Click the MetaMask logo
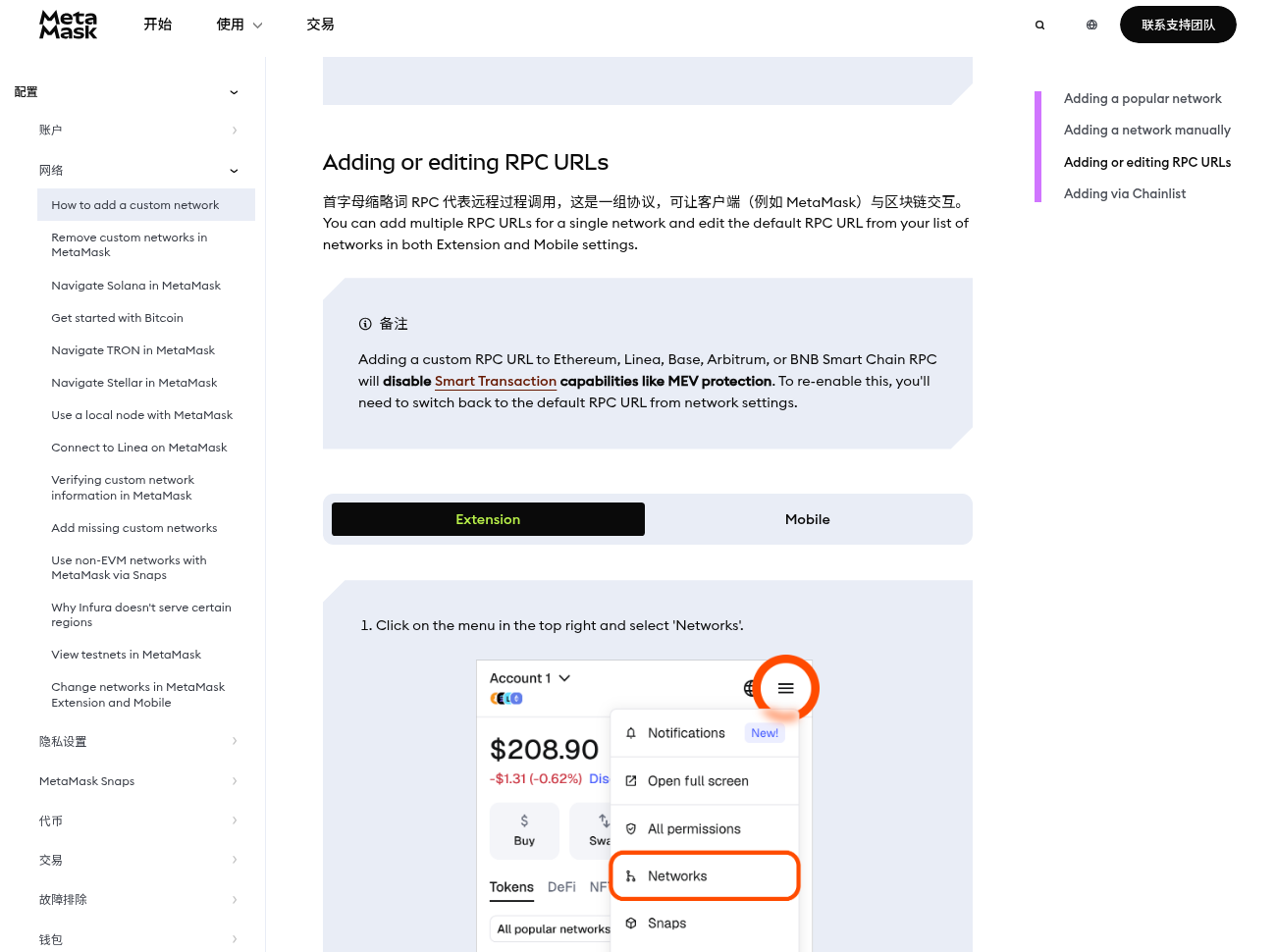This screenshot has height=952, width=1276. [x=68, y=25]
